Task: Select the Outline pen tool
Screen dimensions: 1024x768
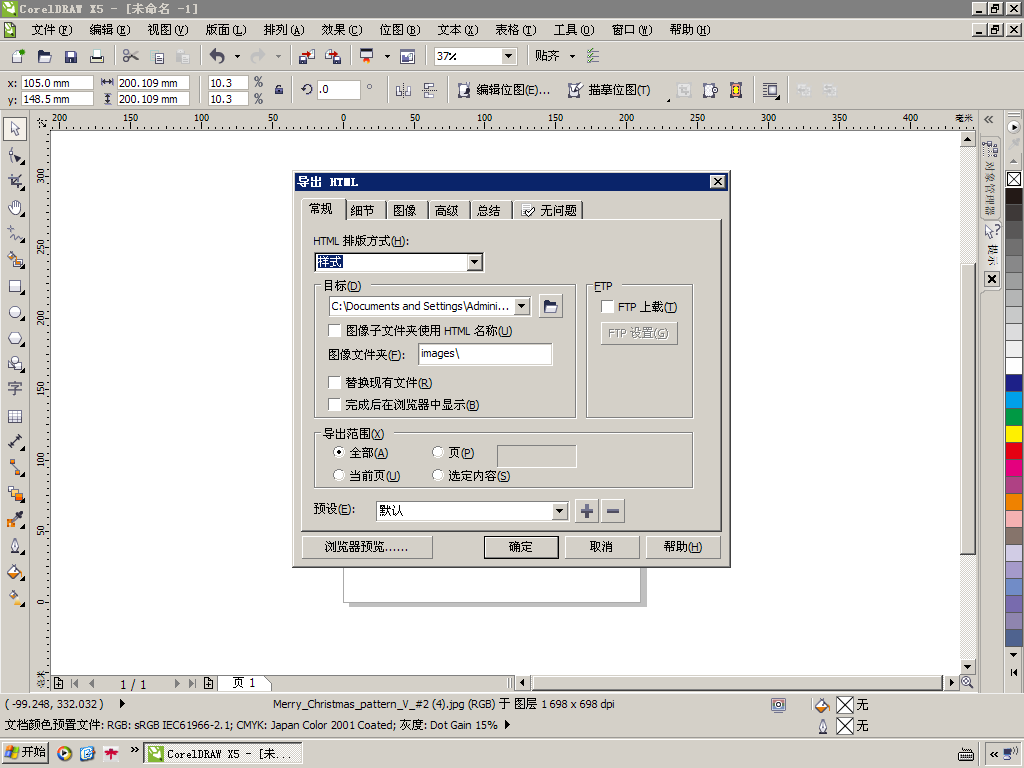Action: click(15, 546)
